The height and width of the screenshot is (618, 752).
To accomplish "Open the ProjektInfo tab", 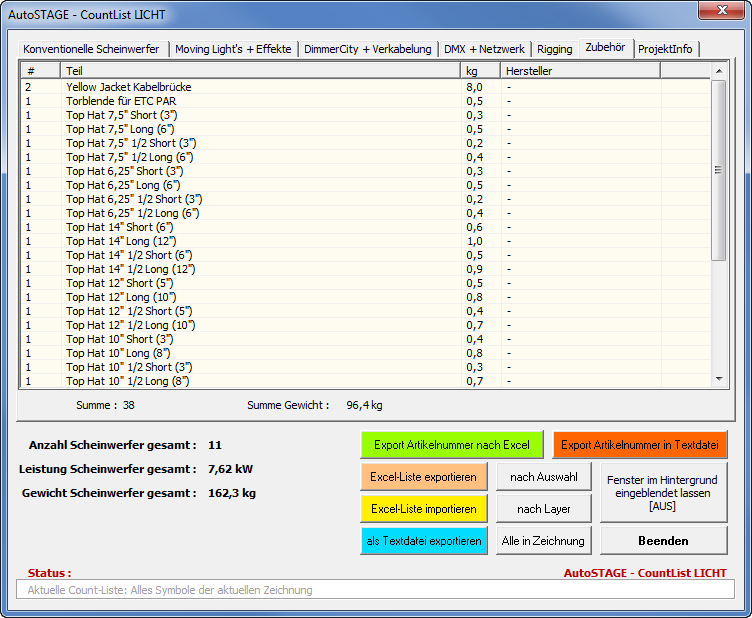I will (667, 49).
